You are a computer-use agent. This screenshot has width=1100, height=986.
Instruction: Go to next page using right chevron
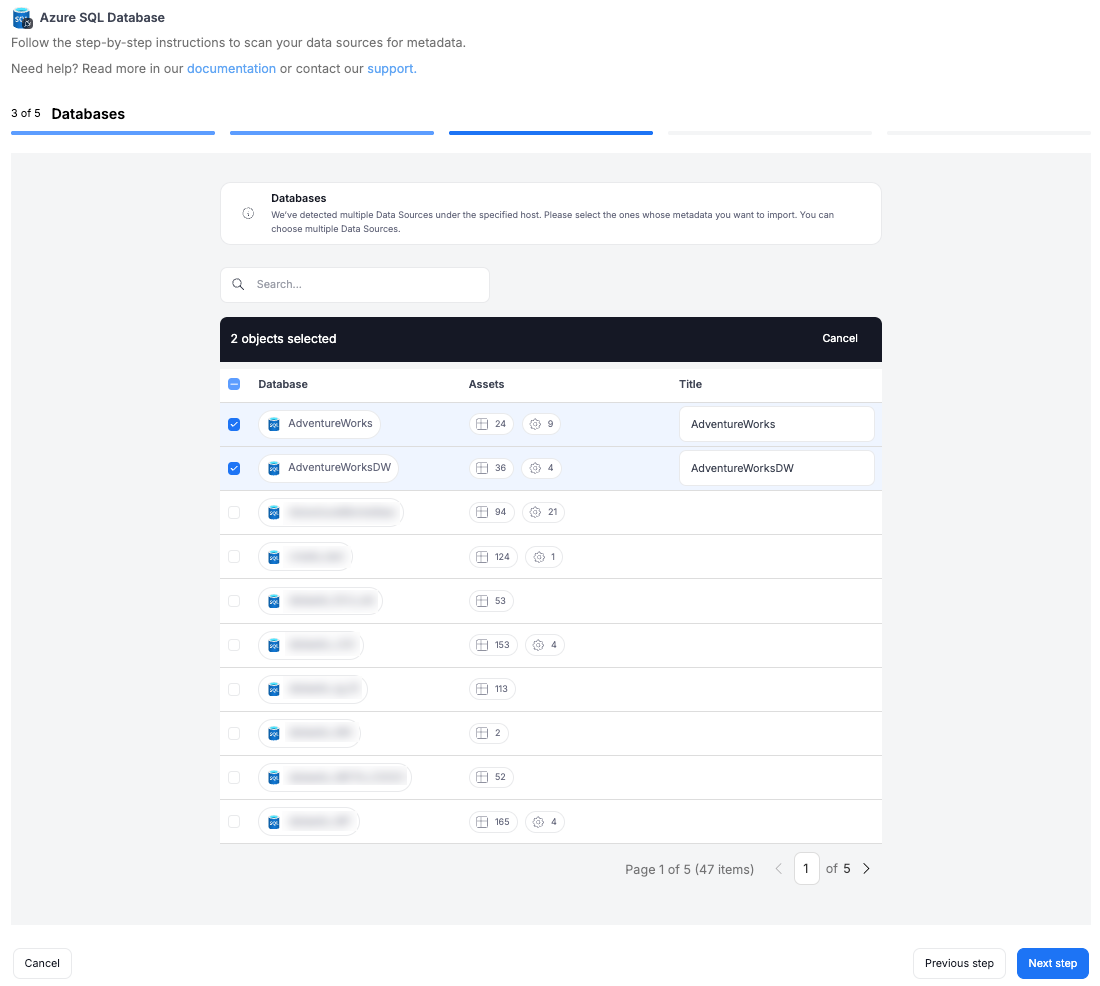(866, 869)
